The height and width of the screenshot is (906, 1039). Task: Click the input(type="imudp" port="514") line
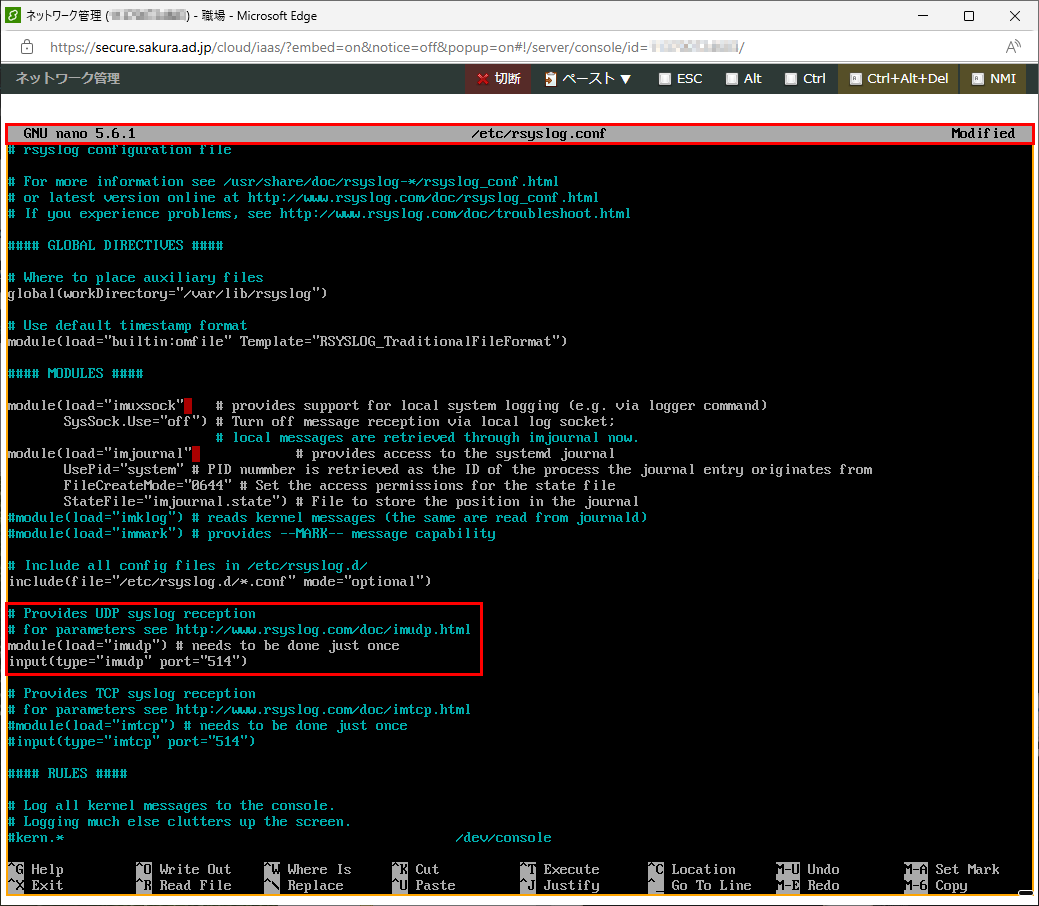coord(128,661)
